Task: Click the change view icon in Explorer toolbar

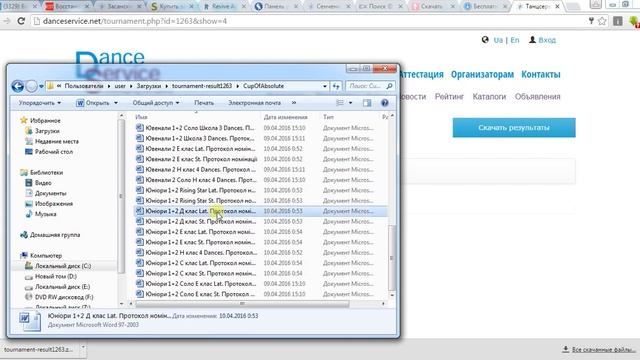Action: click(340, 103)
